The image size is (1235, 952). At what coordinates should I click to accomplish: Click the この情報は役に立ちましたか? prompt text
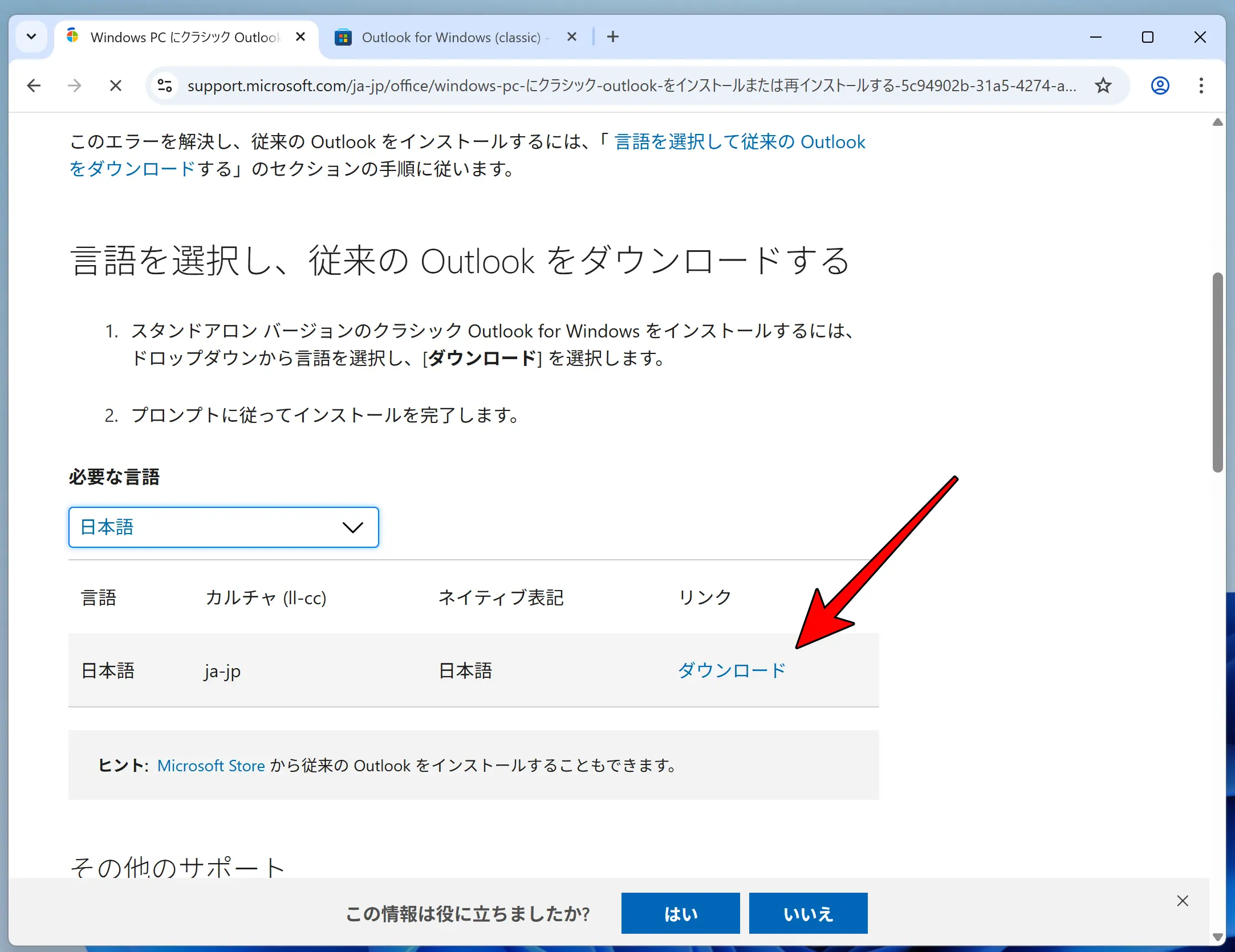click(x=468, y=914)
